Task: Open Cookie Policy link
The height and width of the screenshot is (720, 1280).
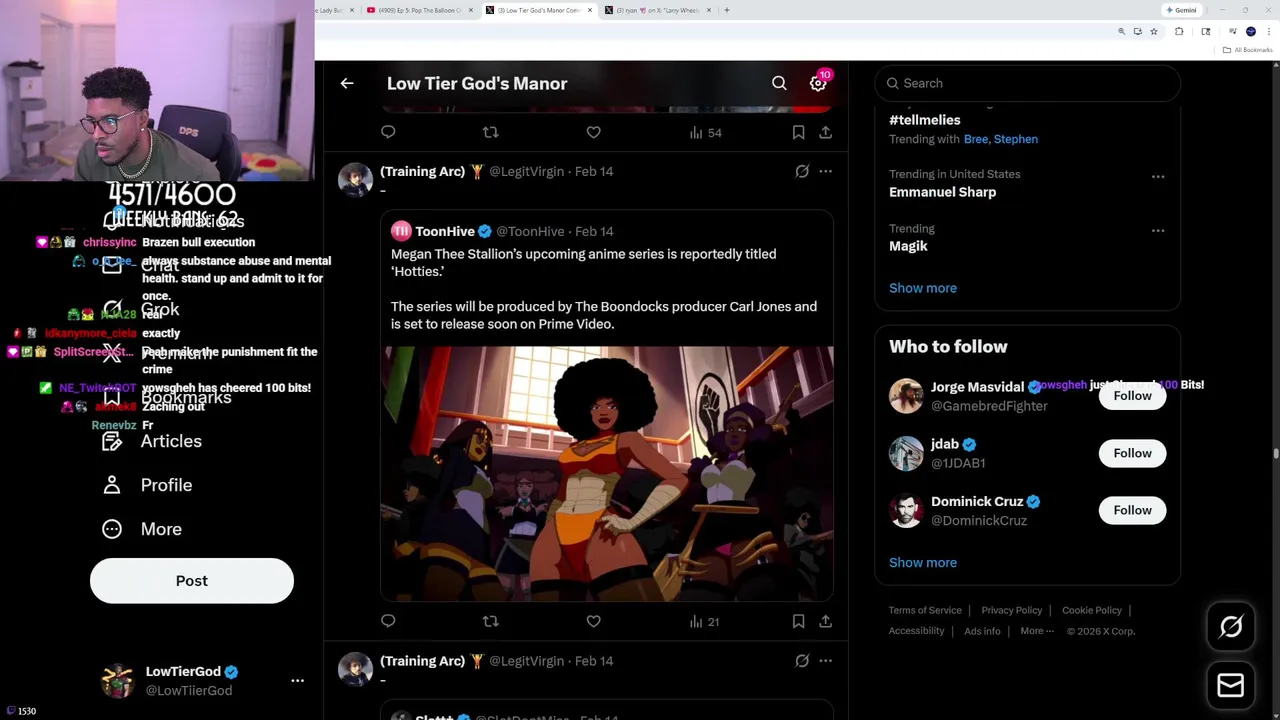Action: [1092, 610]
